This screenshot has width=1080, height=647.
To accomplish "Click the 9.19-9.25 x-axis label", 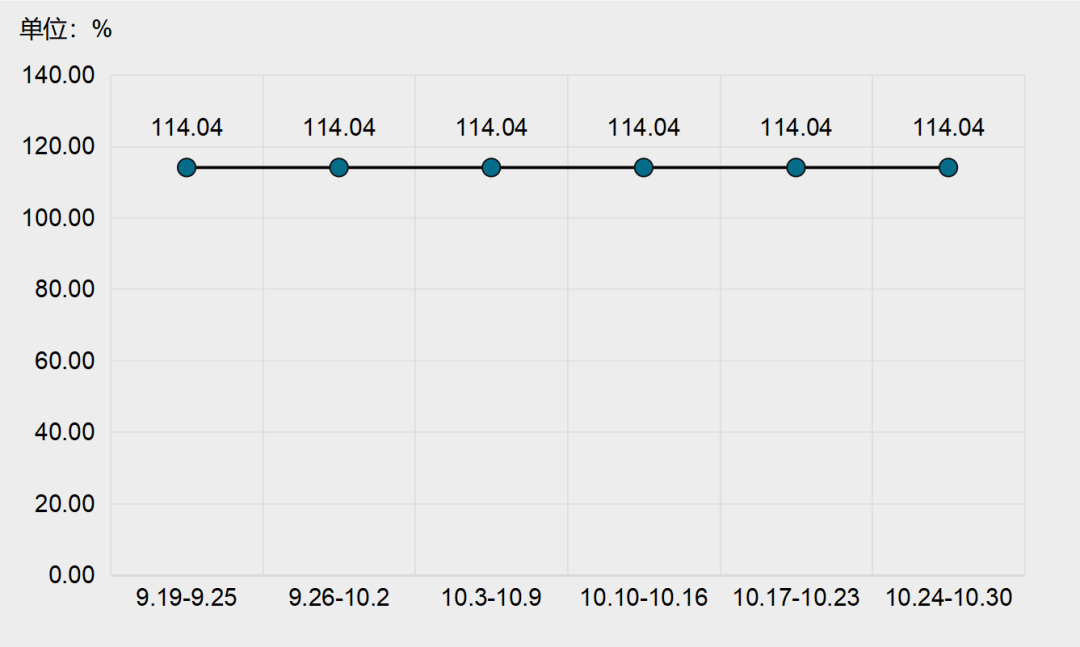I will pos(186,597).
